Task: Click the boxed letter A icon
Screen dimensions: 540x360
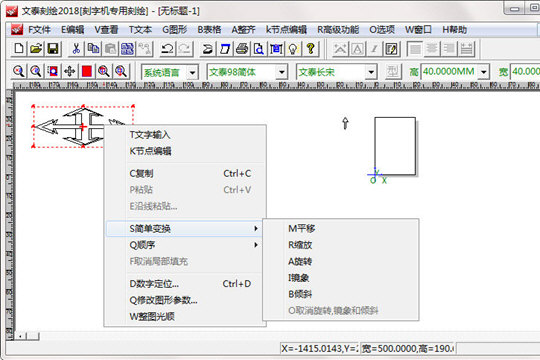Action: click(357, 49)
